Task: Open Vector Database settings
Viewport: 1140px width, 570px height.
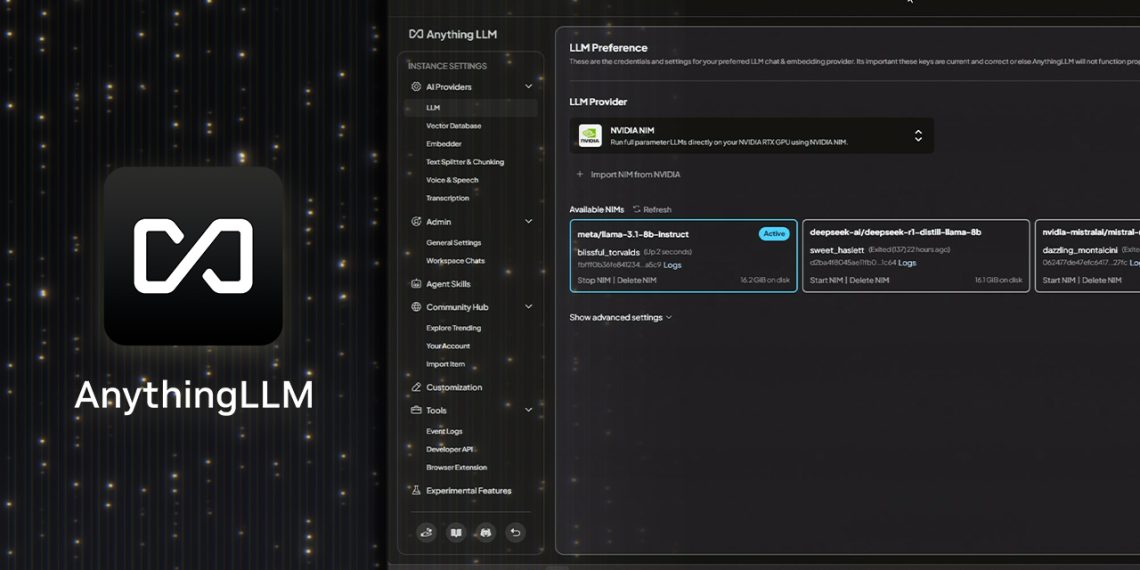Action: pos(454,126)
